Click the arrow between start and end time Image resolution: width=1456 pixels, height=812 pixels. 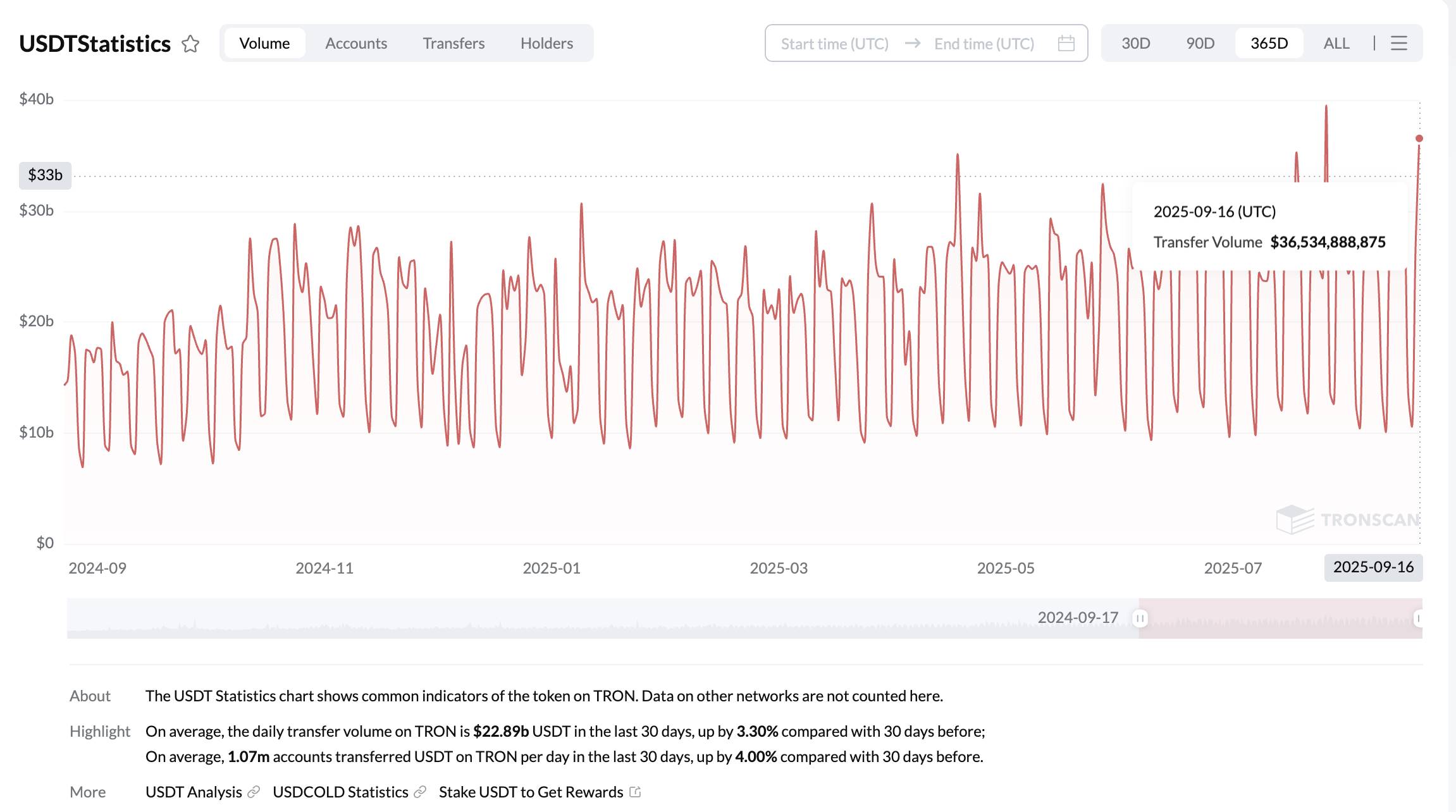coord(912,43)
